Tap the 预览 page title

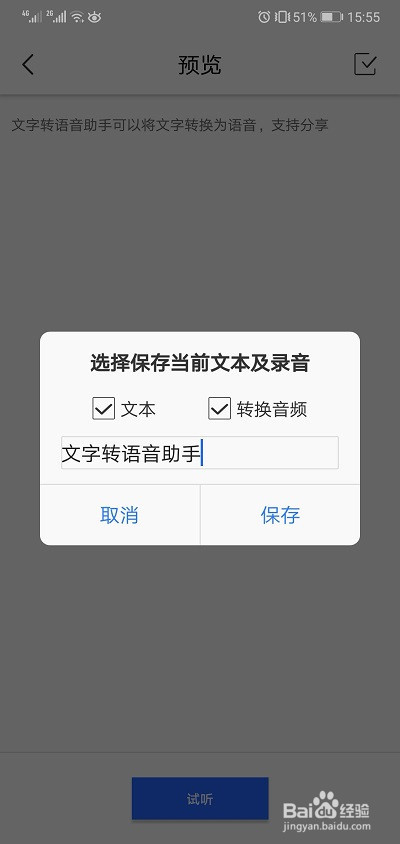click(200, 65)
